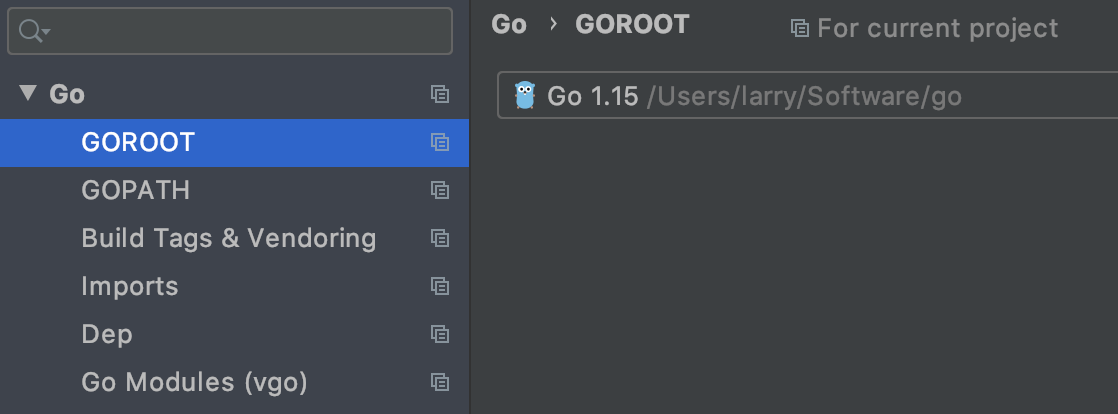Image resolution: width=1118 pixels, height=414 pixels.
Task: Click project-level icon beside GOROOT row
Action: [439, 142]
